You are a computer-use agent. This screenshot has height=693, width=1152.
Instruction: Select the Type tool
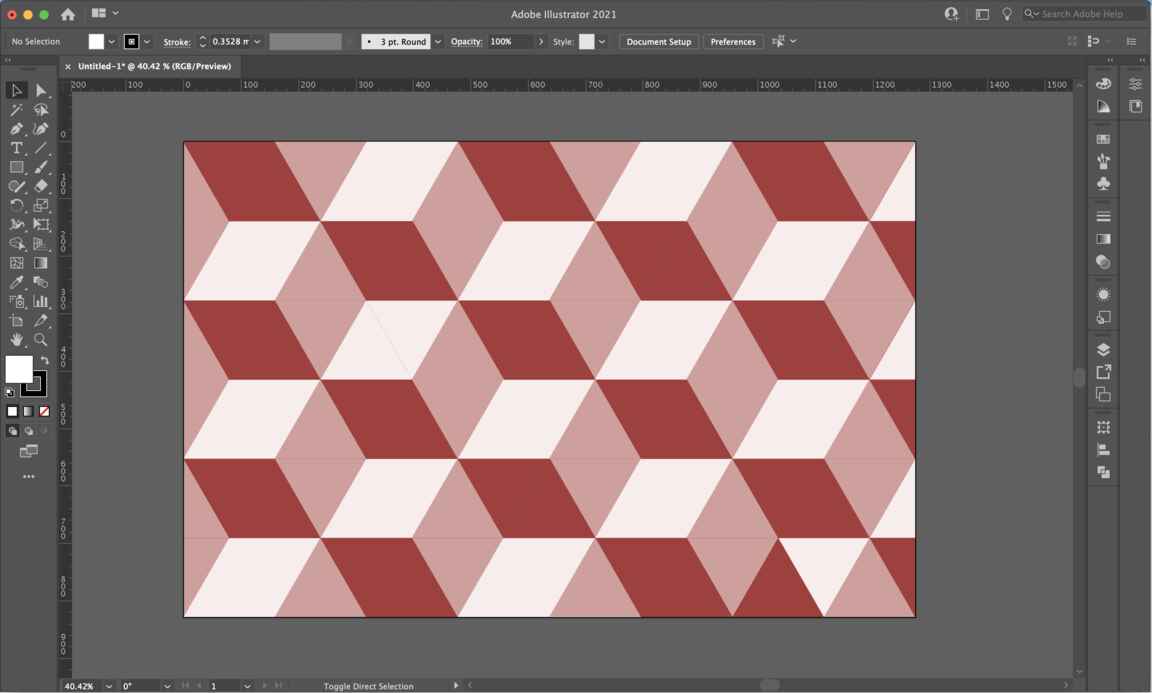16,148
